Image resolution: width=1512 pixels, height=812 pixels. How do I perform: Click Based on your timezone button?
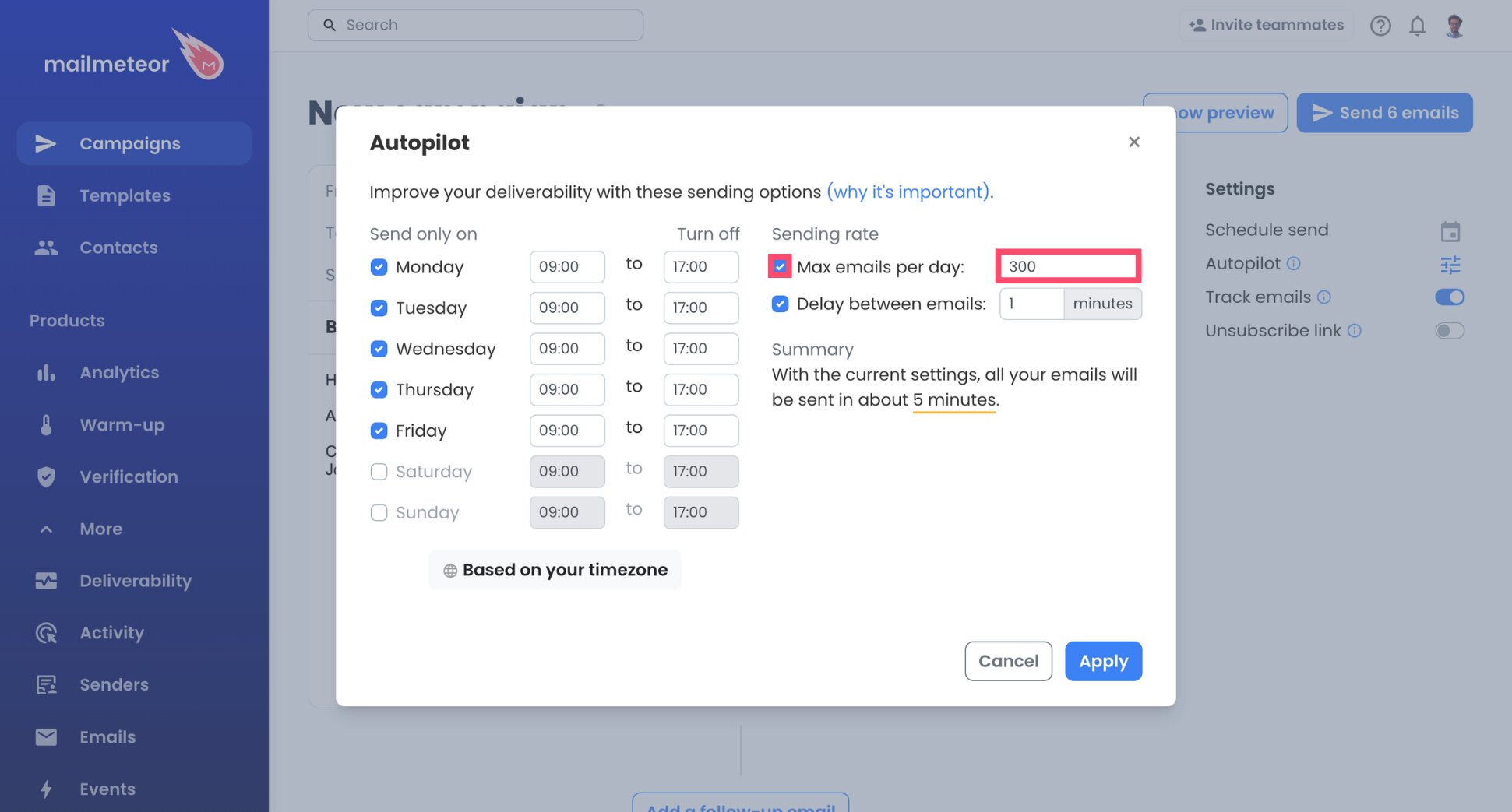pos(555,570)
